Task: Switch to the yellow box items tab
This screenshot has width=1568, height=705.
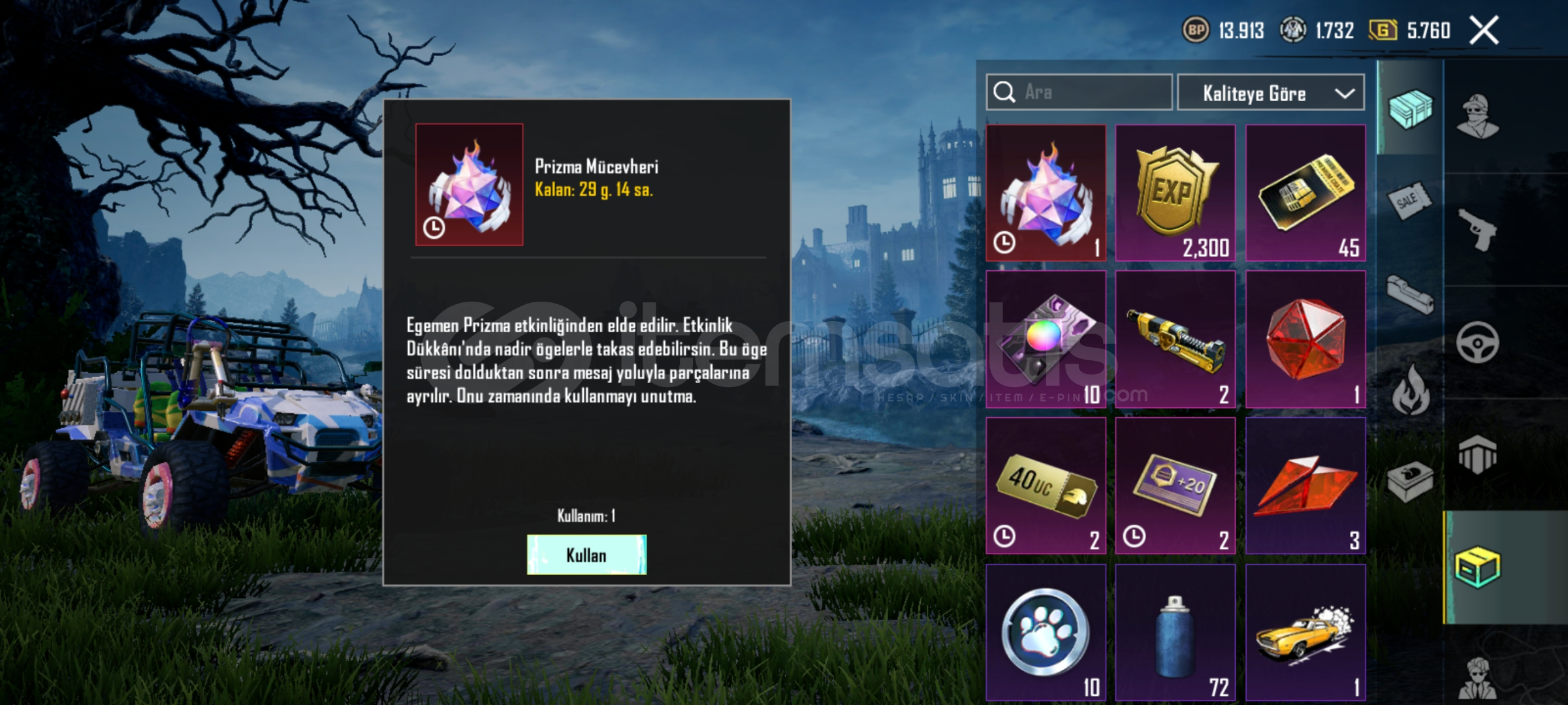Action: tap(1478, 567)
